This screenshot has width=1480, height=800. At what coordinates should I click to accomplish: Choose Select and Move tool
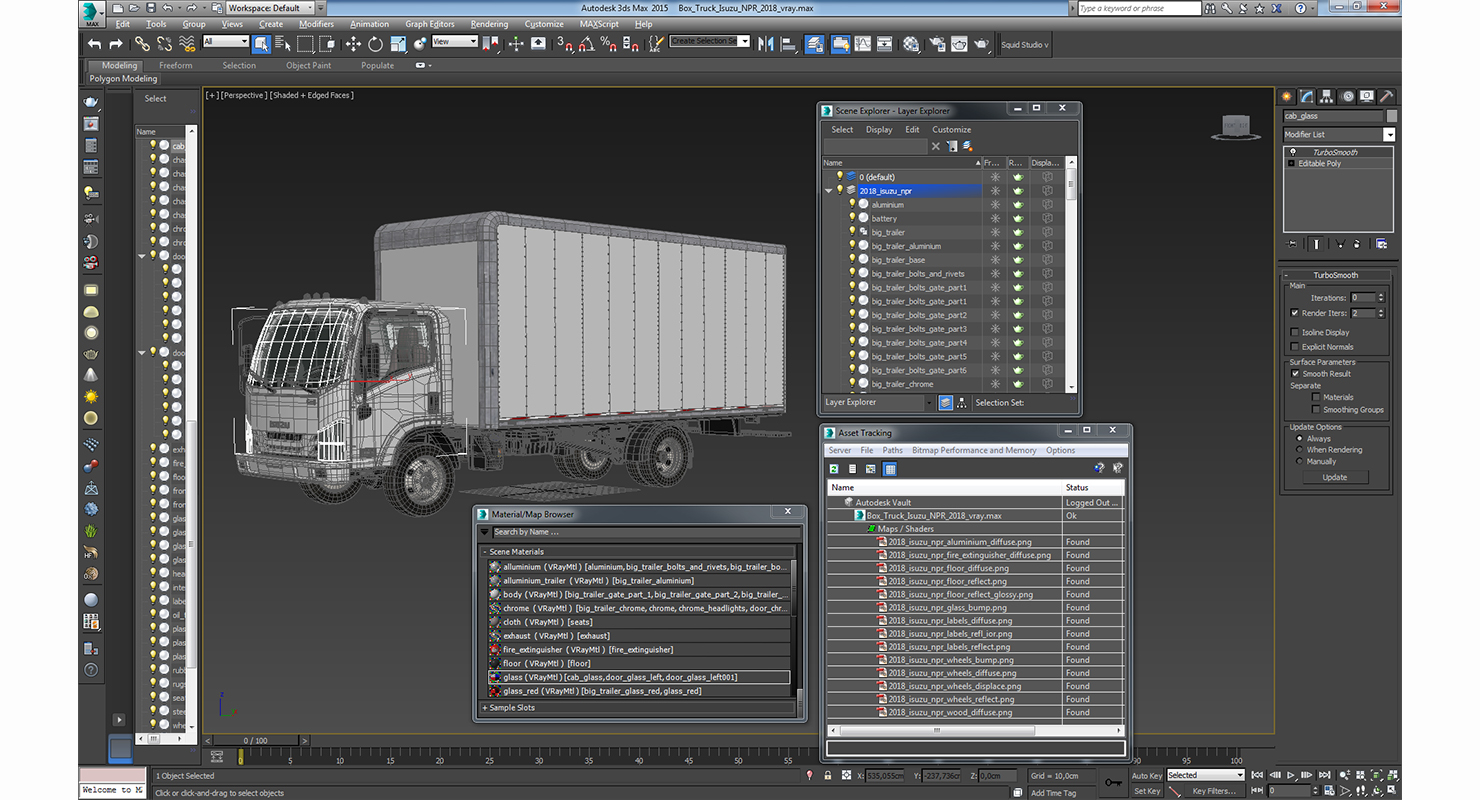pos(353,44)
